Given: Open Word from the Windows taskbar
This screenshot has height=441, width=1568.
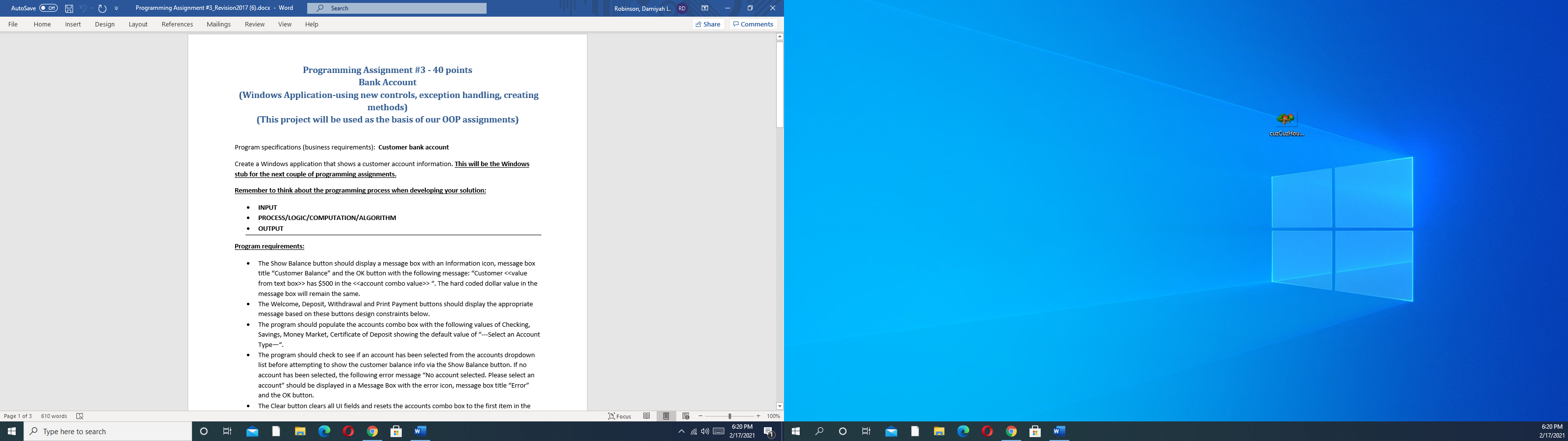Looking at the screenshot, I should 419,431.
